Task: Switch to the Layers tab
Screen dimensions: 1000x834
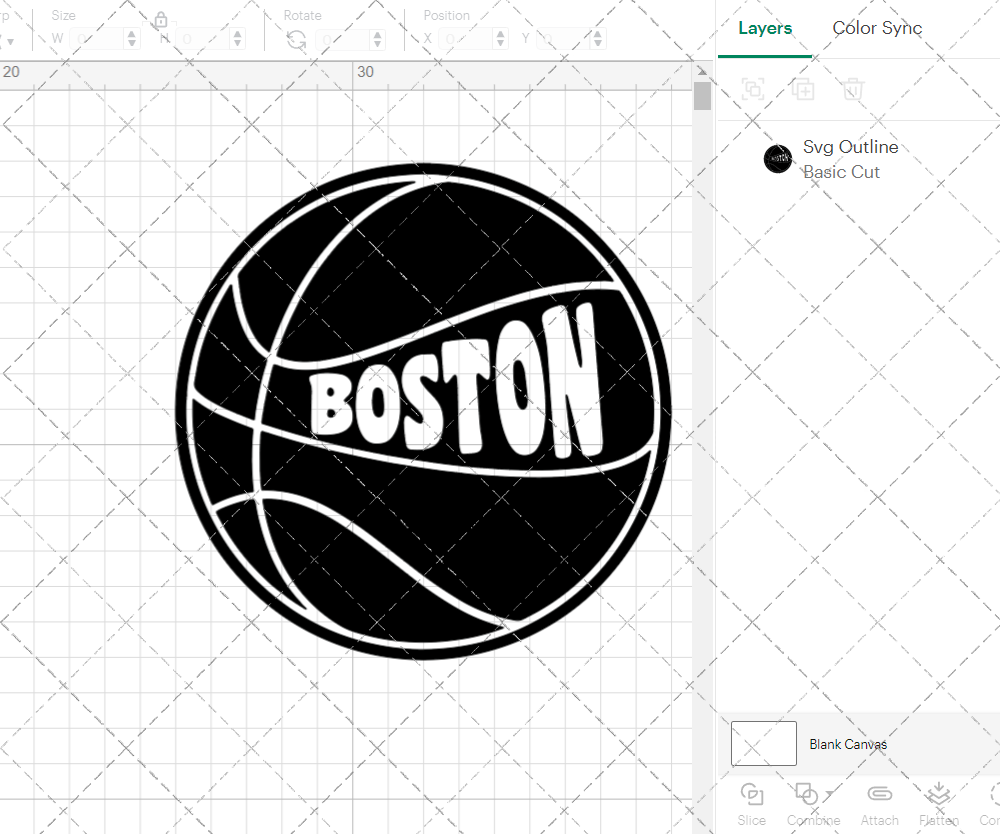Action: tap(765, 28)
